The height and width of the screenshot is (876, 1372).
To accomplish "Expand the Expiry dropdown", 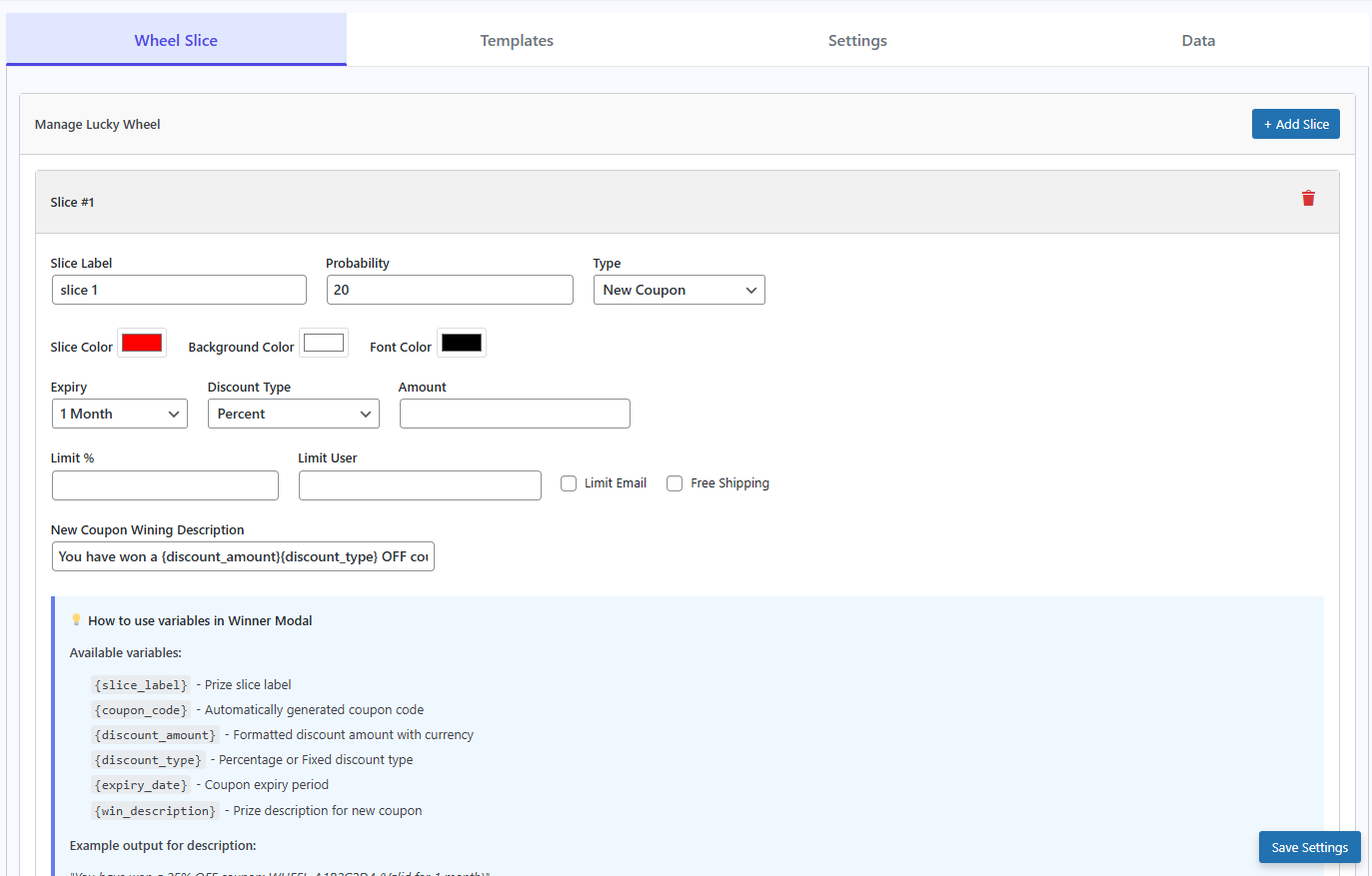I will tap(119, 414).
